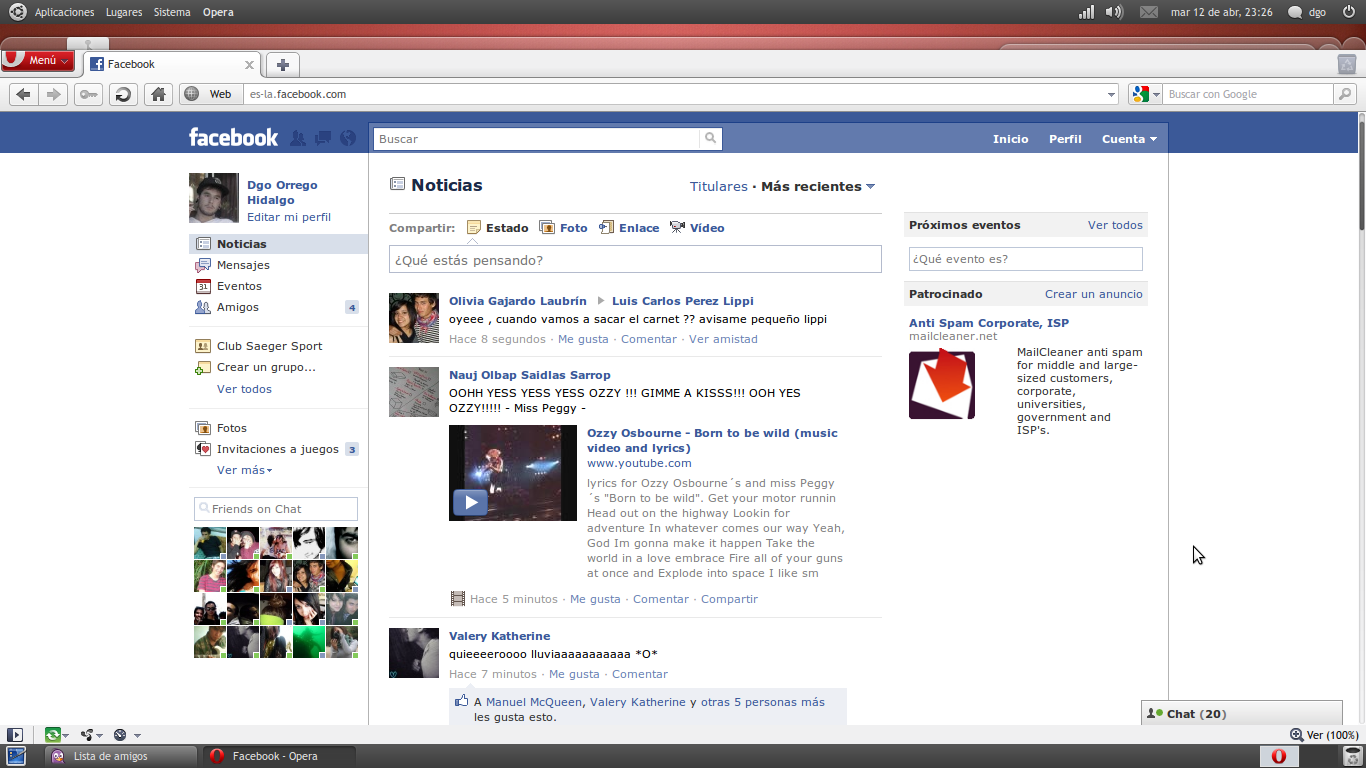Open the MailCleaner ad image
1366x768 pixels.
pos(942,385)
